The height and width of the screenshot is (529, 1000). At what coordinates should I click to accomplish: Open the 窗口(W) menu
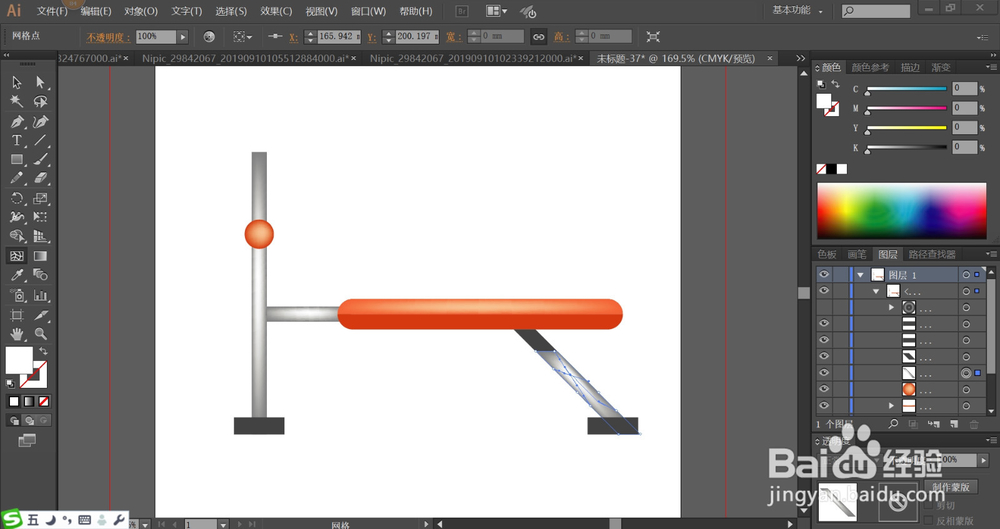click(x=368, y=11)
